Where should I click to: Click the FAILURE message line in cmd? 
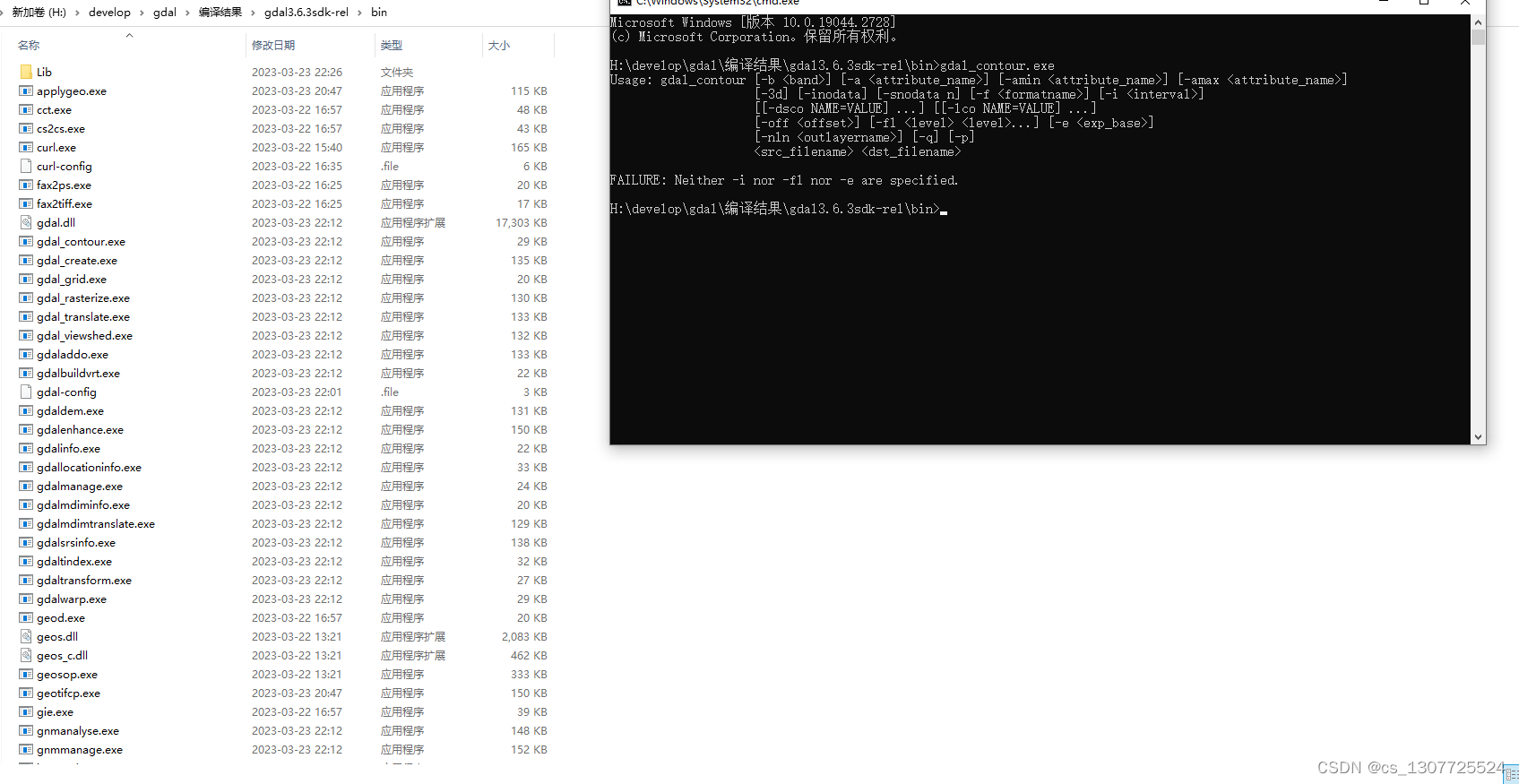coord(784,180)
